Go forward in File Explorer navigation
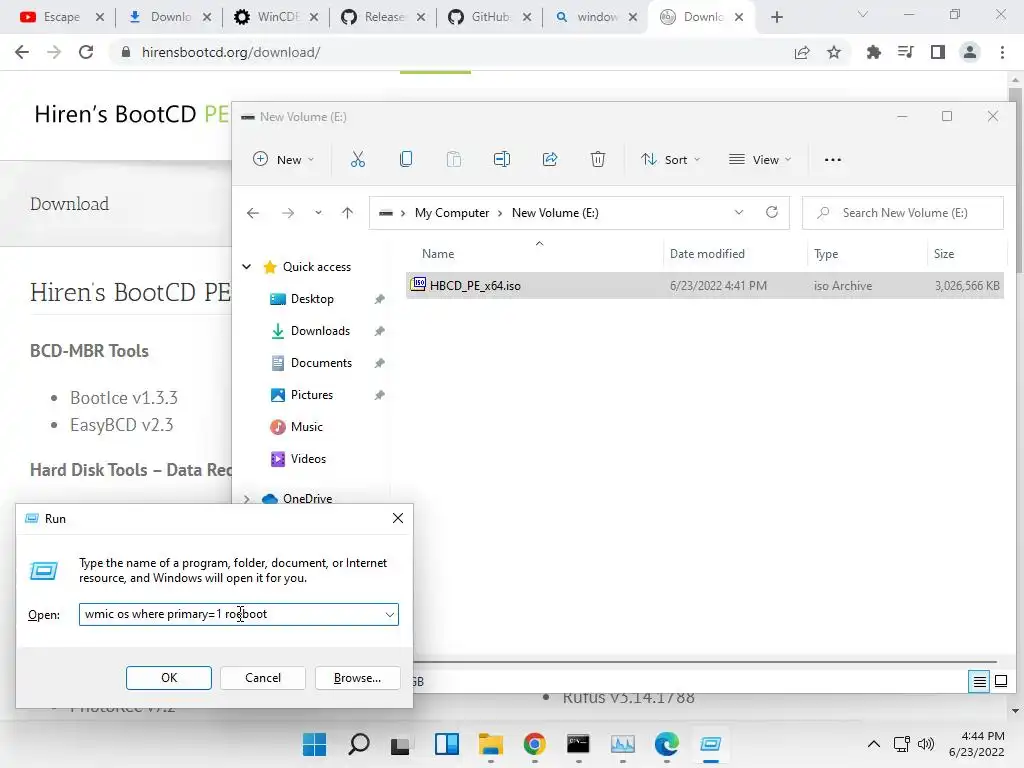 click(x=287, y=213)
